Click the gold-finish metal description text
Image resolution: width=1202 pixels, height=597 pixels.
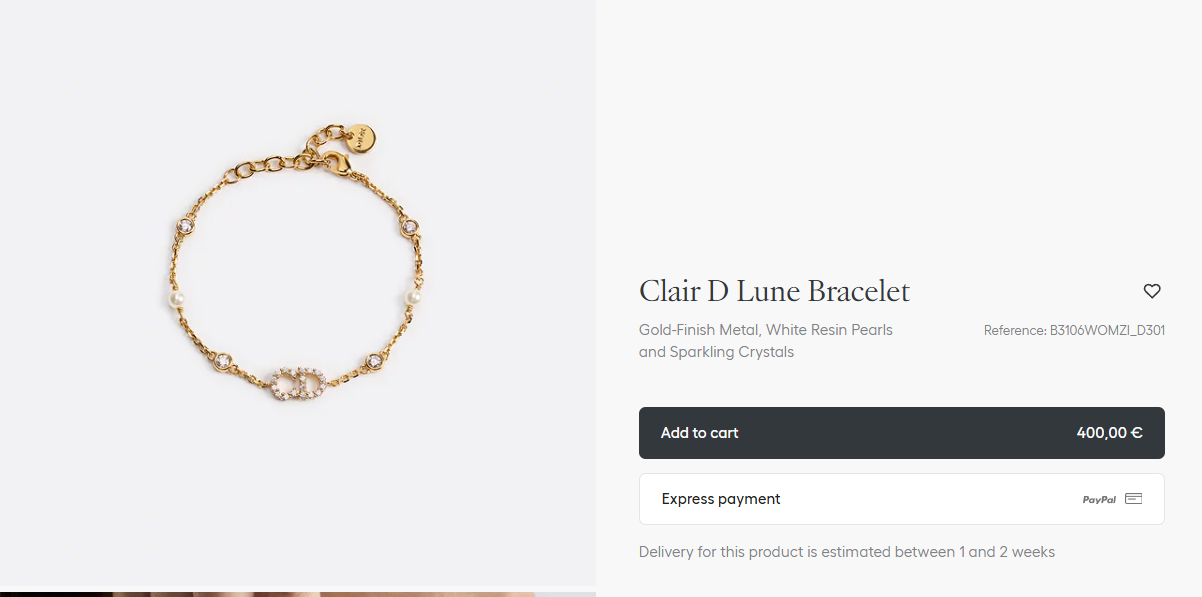pos(766,341)
